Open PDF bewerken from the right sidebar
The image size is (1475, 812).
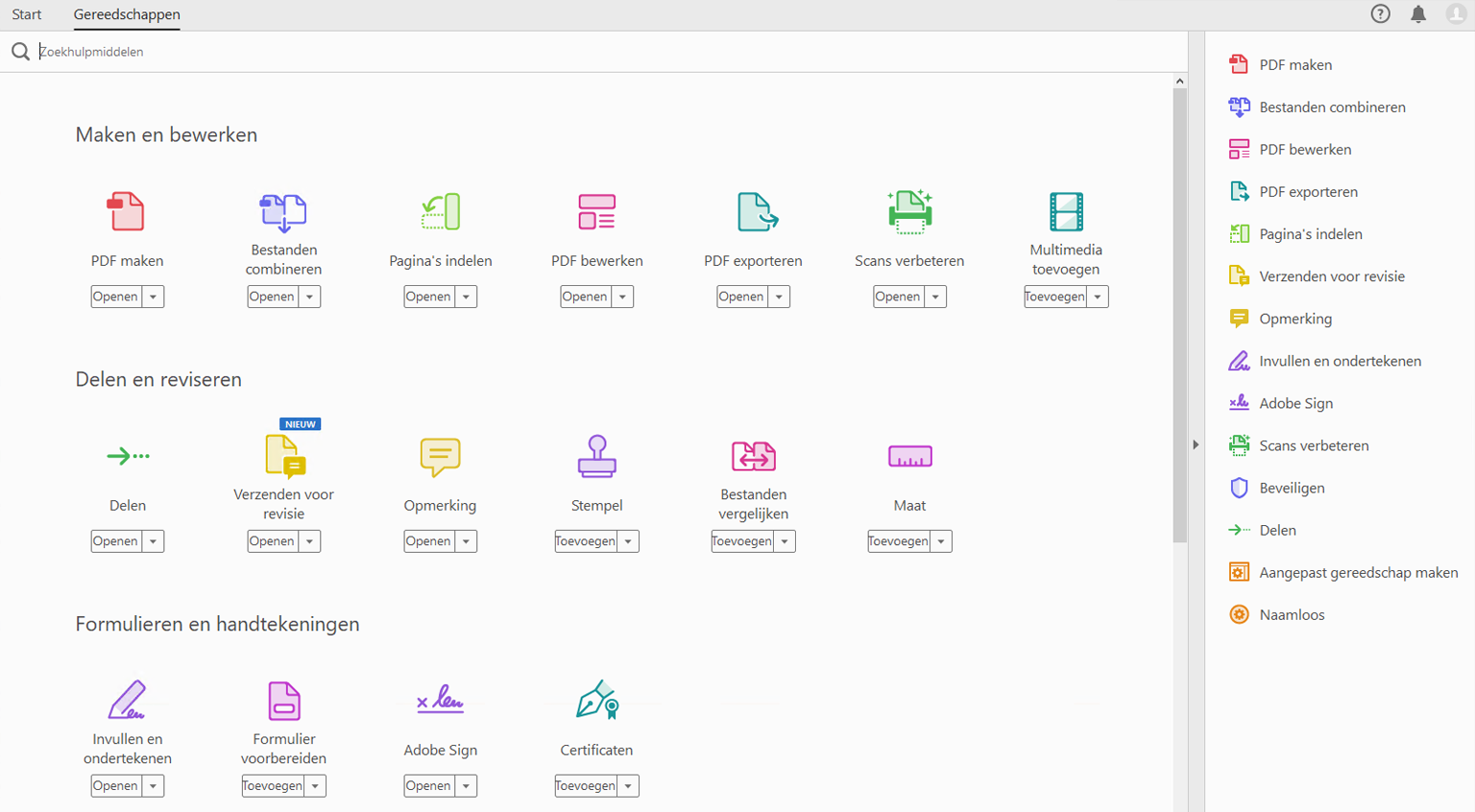tap(1305, 150)
